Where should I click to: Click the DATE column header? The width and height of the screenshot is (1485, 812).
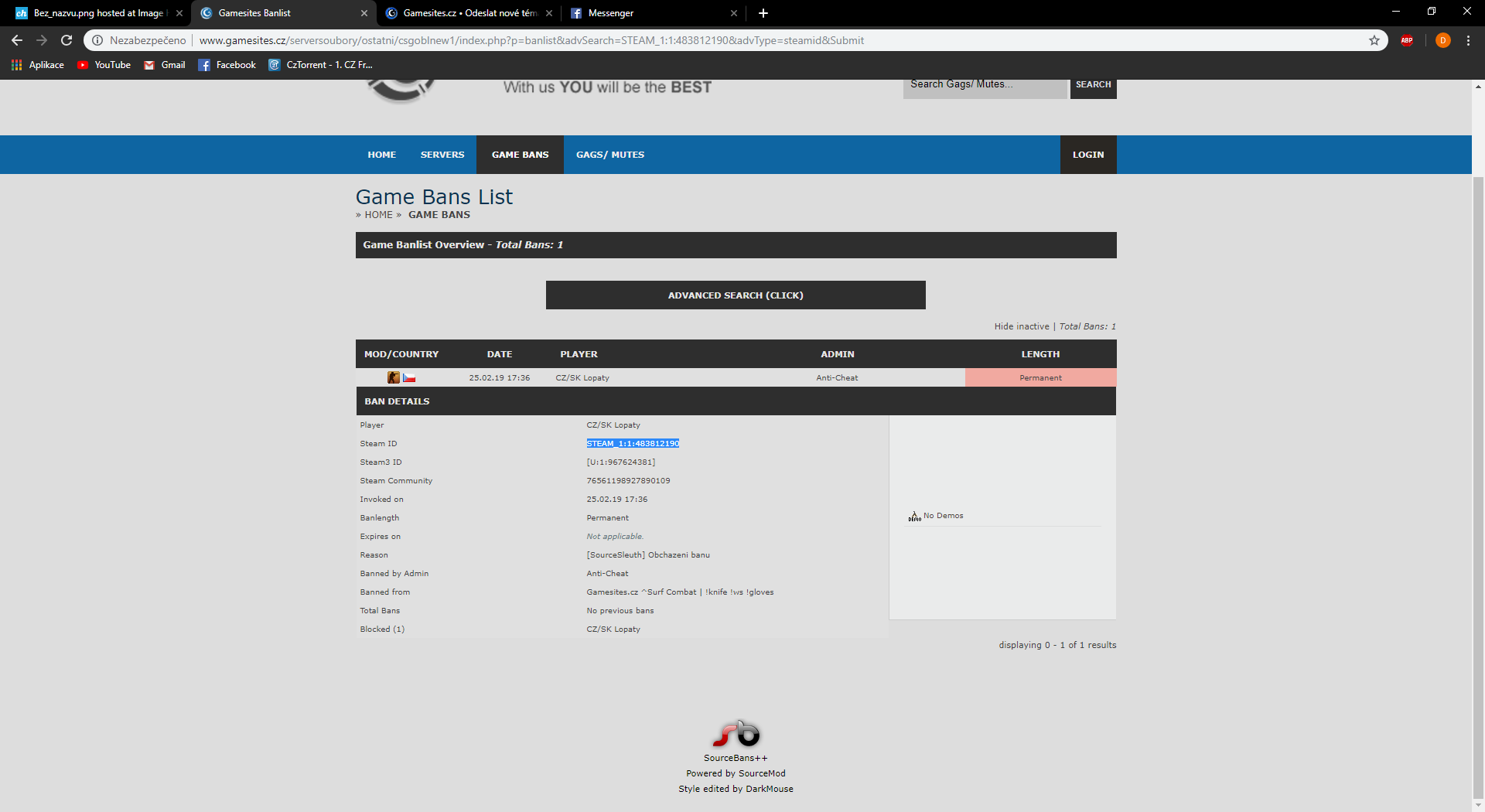[x=500, y=354]
